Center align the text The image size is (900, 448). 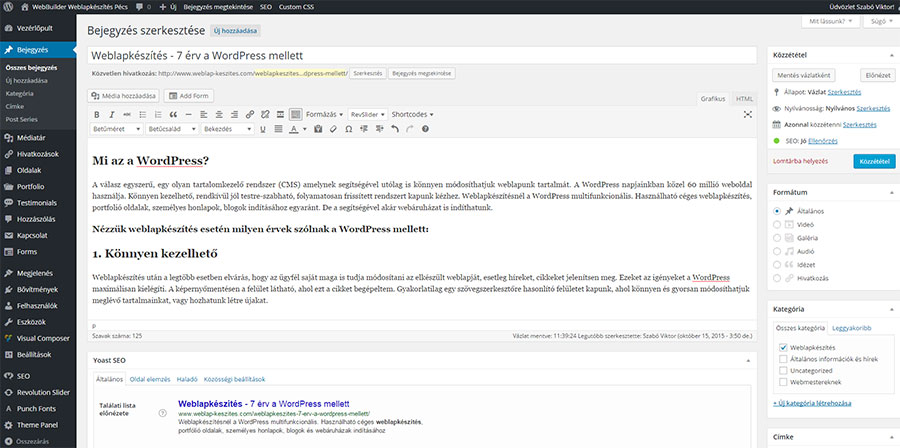(x=219, y=114)
